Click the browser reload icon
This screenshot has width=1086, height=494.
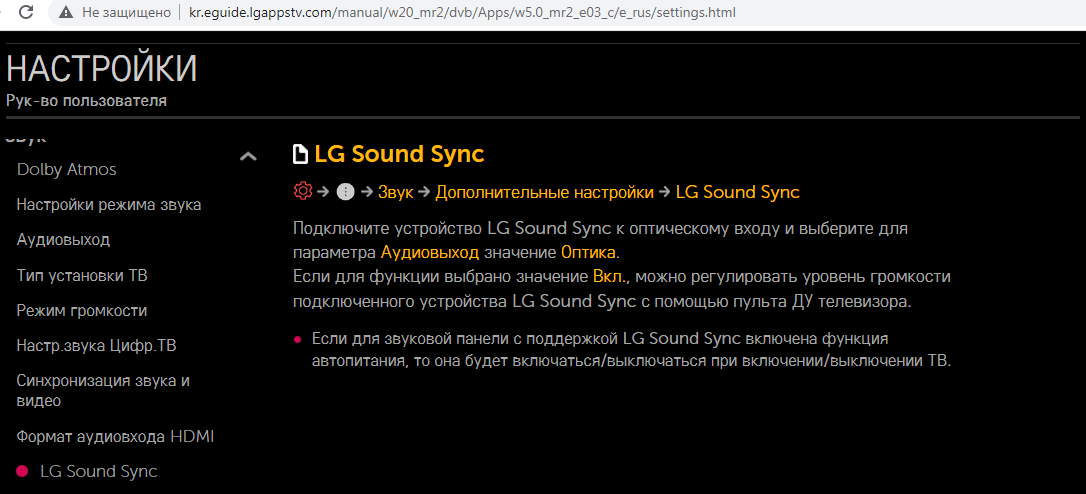click(x=26, y=13)
